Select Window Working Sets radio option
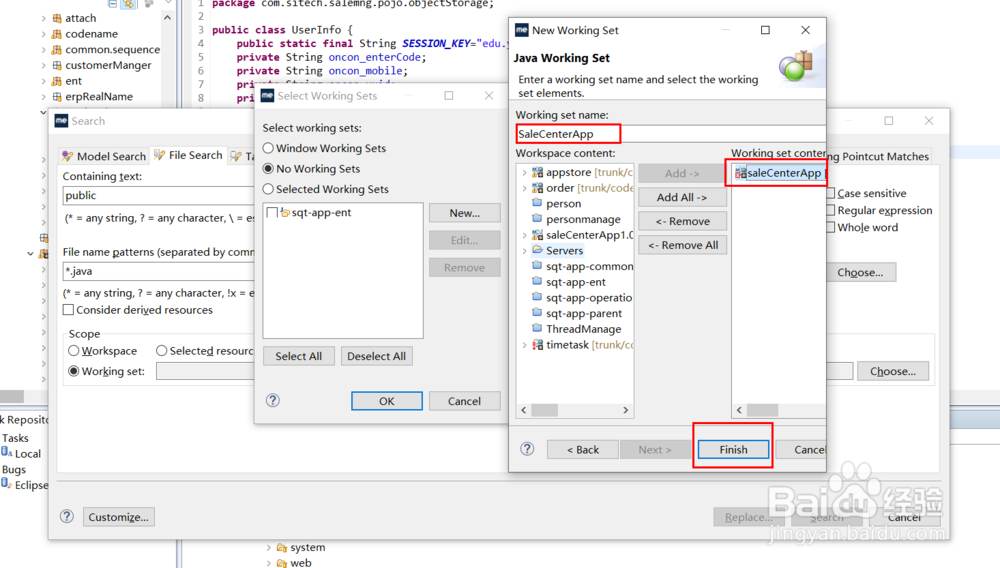1000x568 pixels. pos(268,148)
